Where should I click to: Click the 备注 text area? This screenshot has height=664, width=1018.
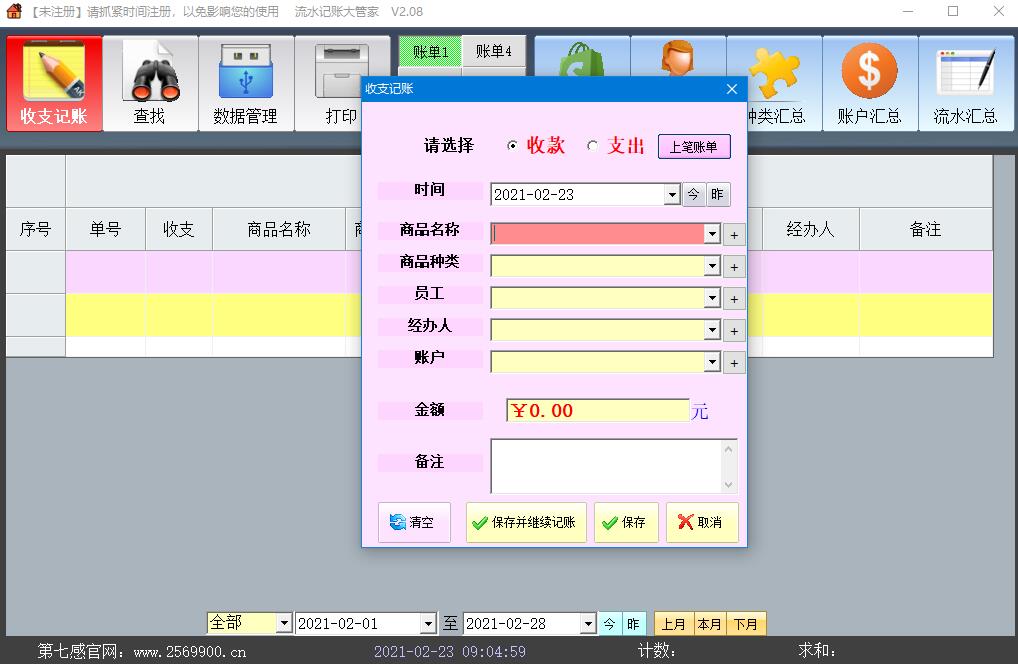[x=607, y=466]
